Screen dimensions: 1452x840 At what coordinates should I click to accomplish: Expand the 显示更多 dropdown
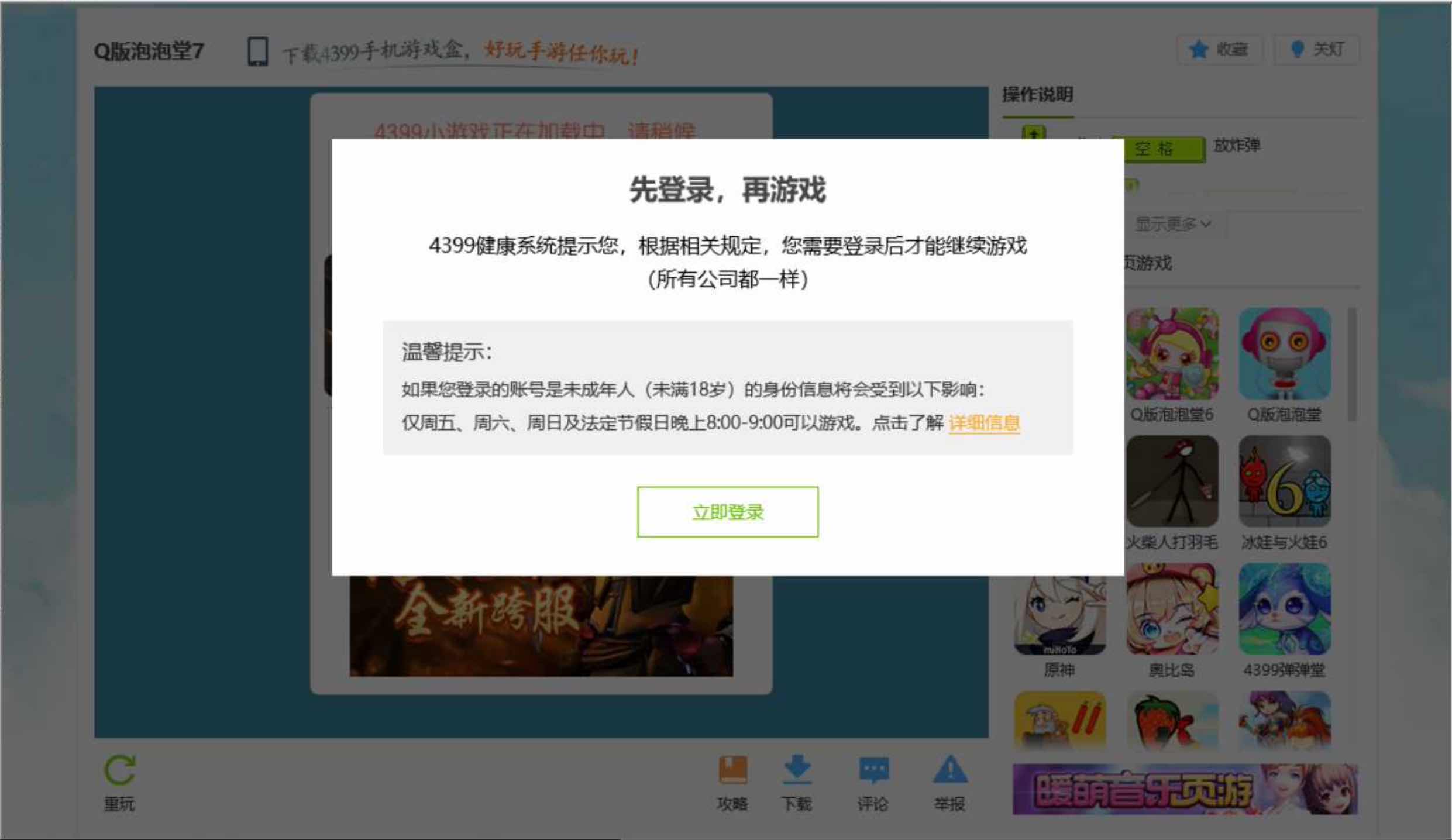click(x=1173, y=224)
